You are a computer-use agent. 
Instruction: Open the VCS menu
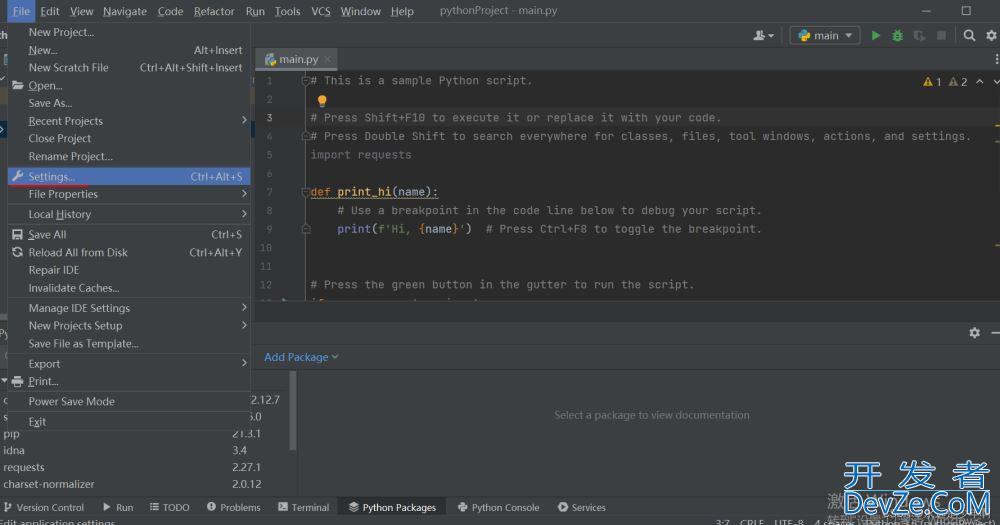point(321,11)
